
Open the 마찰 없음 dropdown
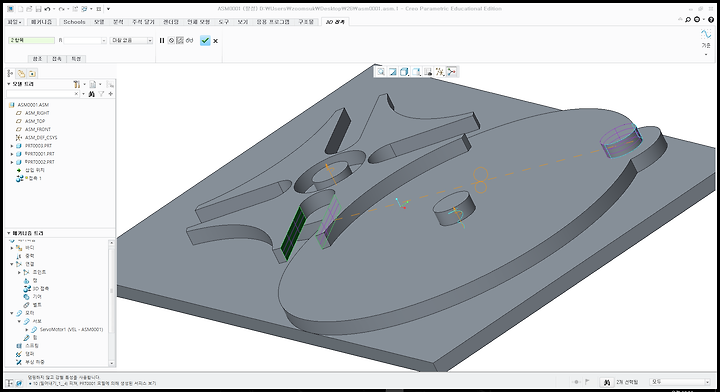click(150, 41)
